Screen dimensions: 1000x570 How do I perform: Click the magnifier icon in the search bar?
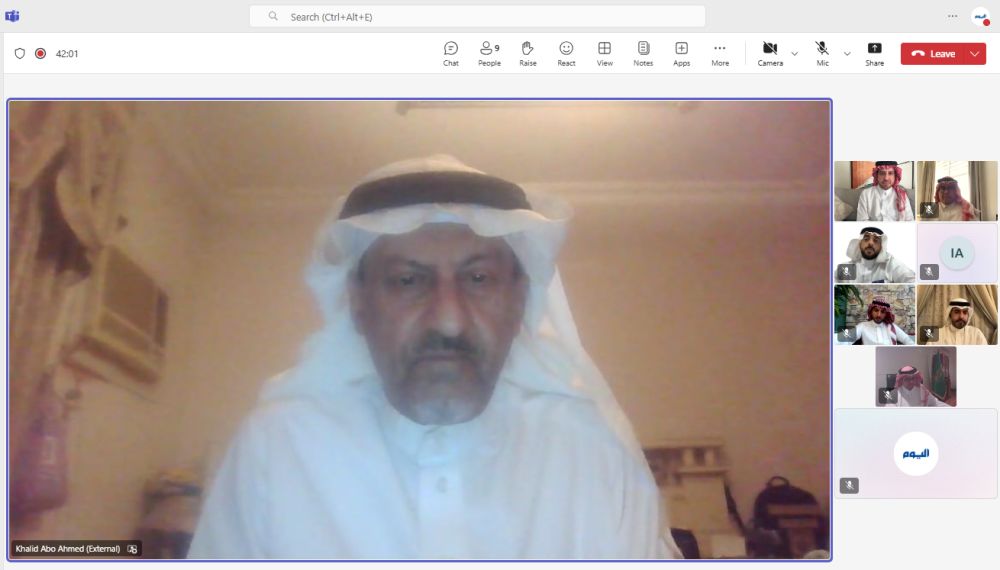click(x=273, y=16)
